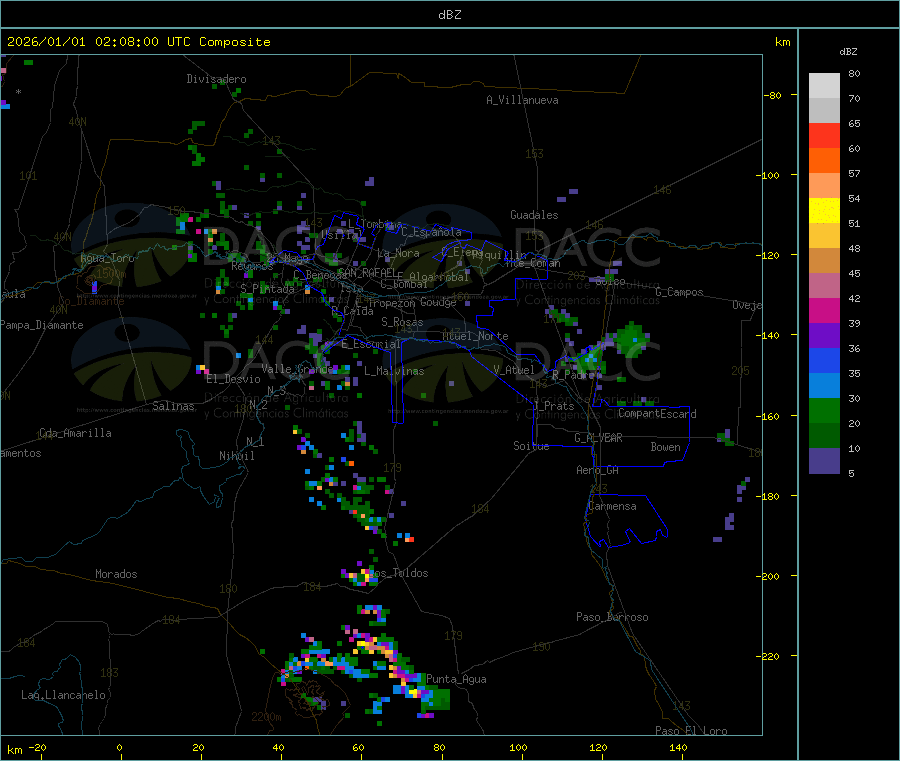Screen dimensions: 900x761
Task: Click the Atuel_Norte label
Action: (475, 336)
